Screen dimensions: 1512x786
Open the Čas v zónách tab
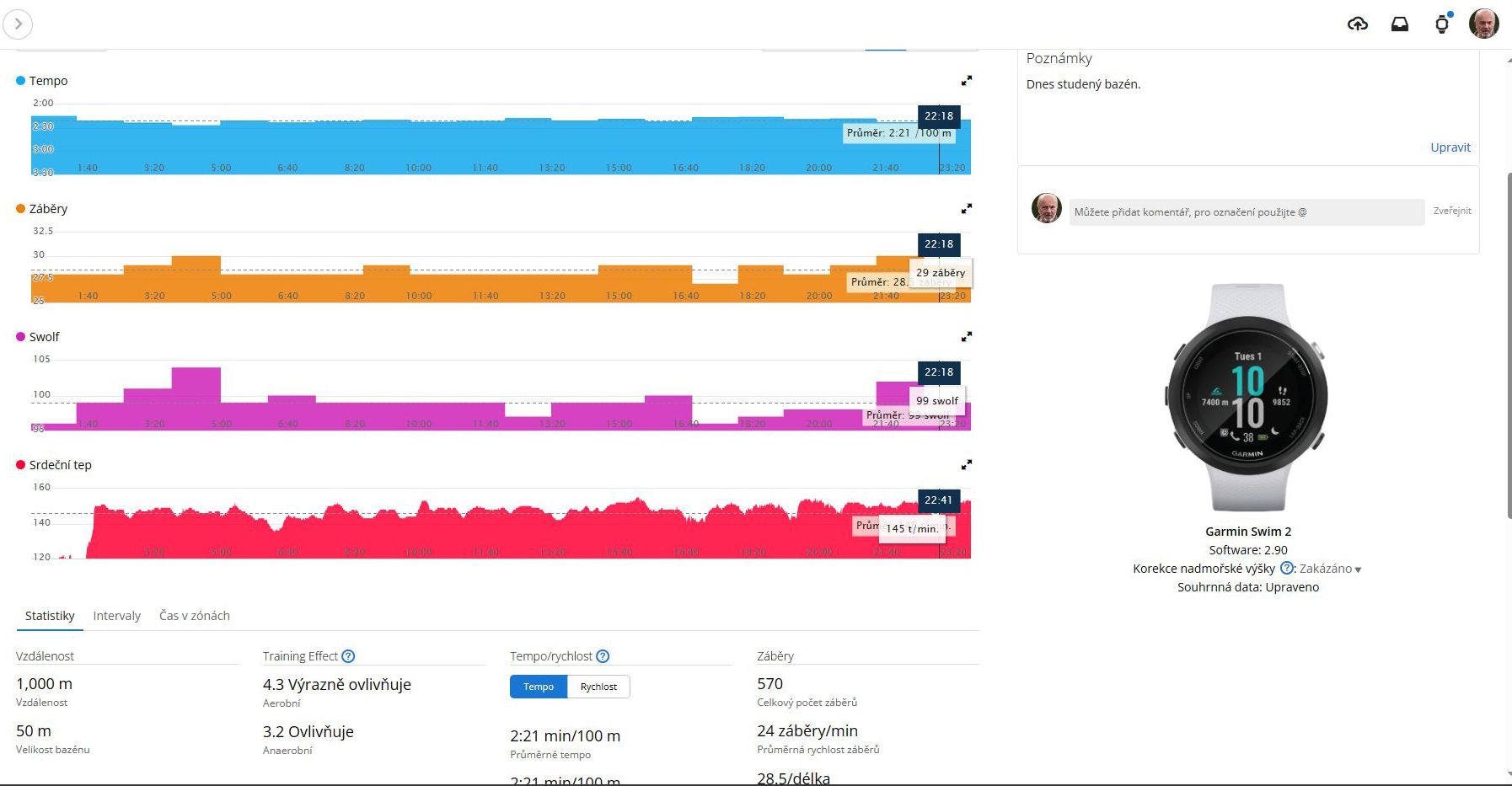pos(195,616)
